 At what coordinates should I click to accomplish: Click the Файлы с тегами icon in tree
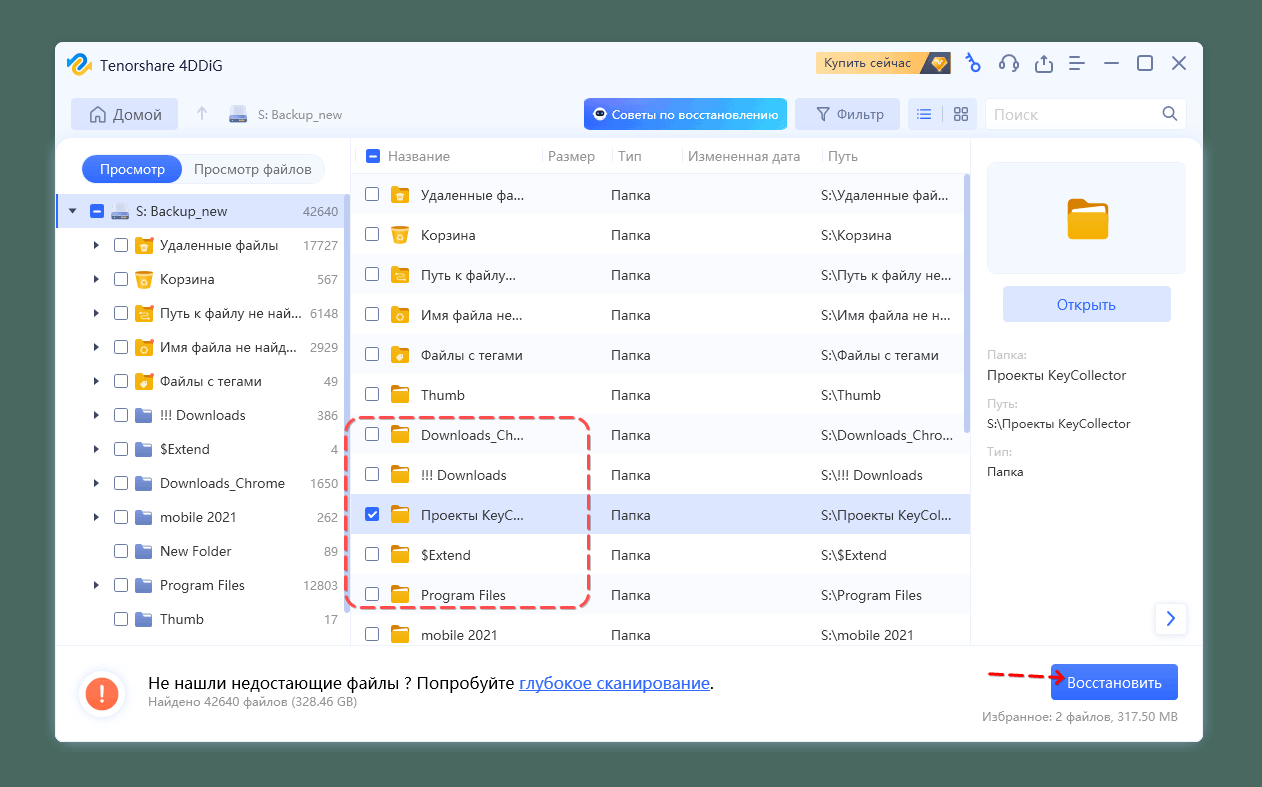click(x=144, y=381)
